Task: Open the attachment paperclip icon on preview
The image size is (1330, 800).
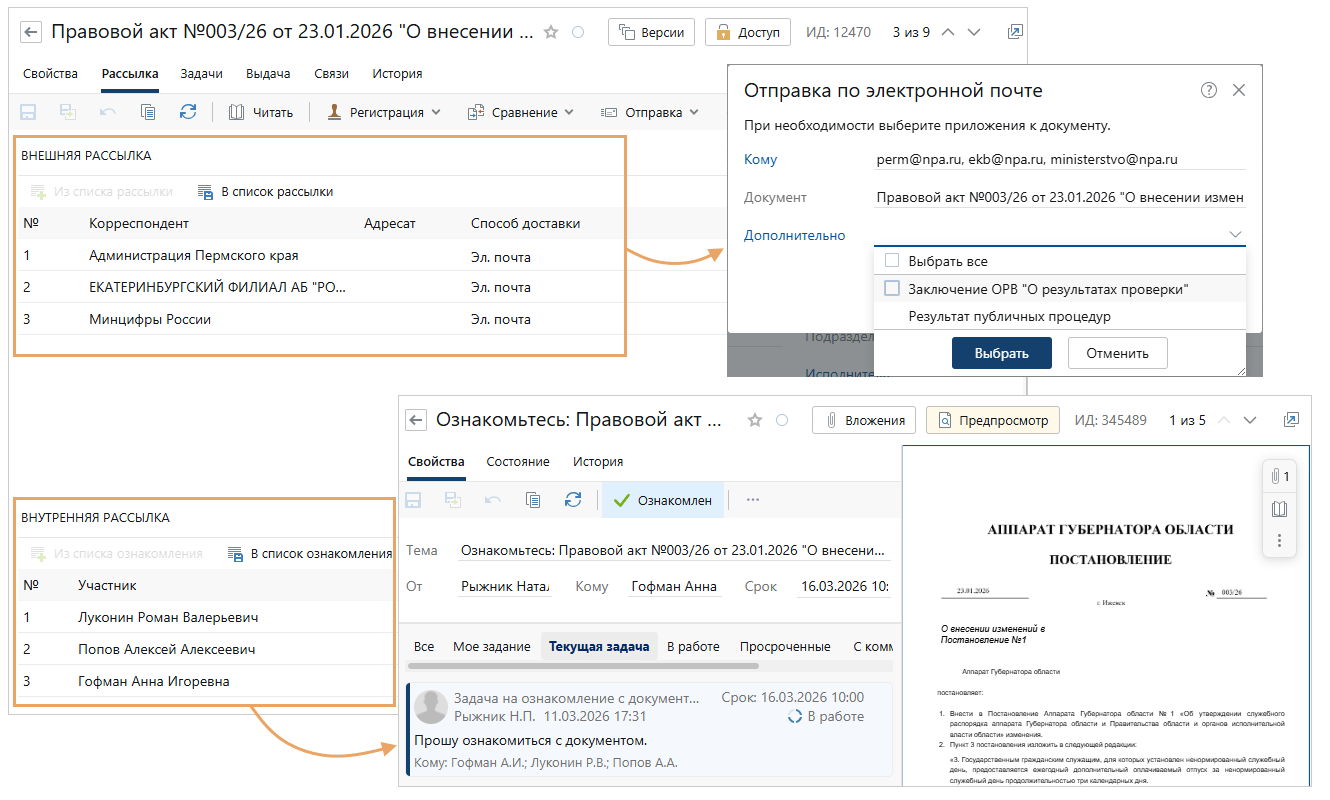Action: tap(1279, 477)
